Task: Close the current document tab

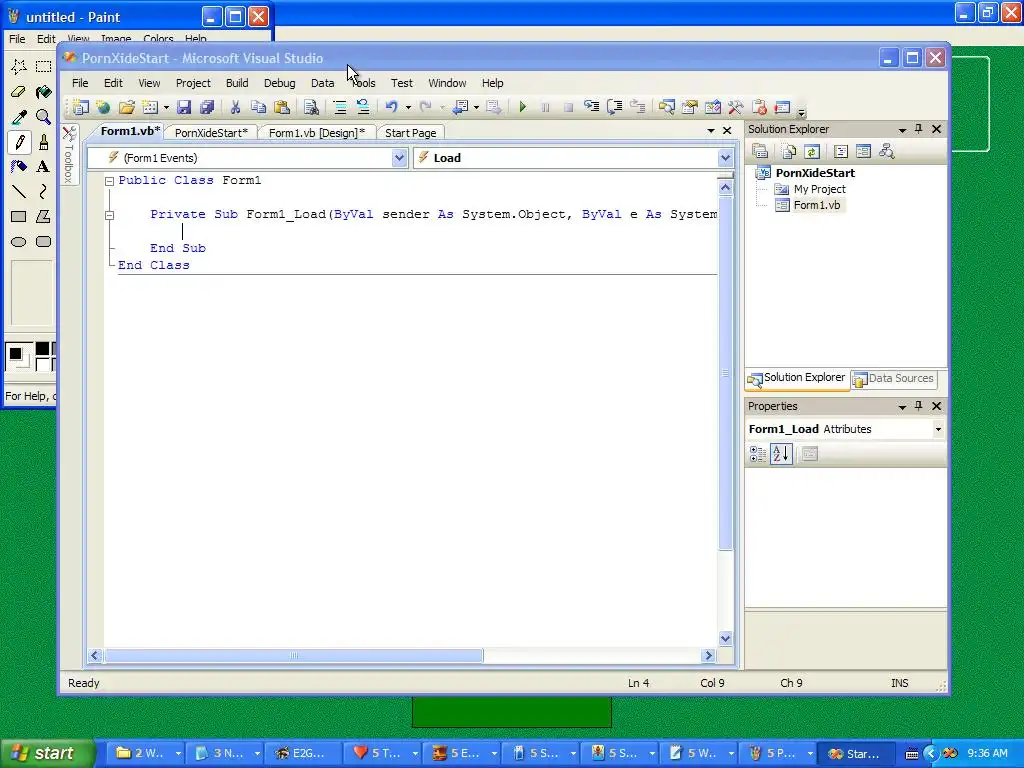Action: [727, 131]
